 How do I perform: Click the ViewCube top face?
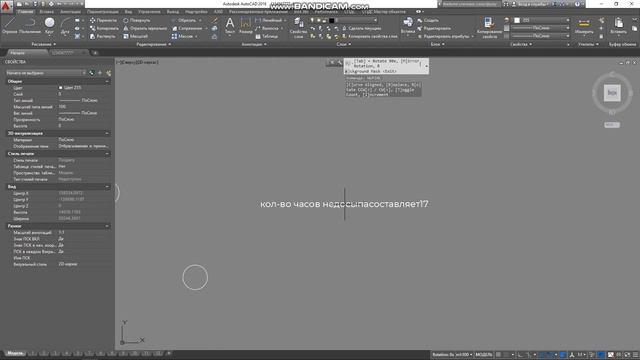[612, 93]
